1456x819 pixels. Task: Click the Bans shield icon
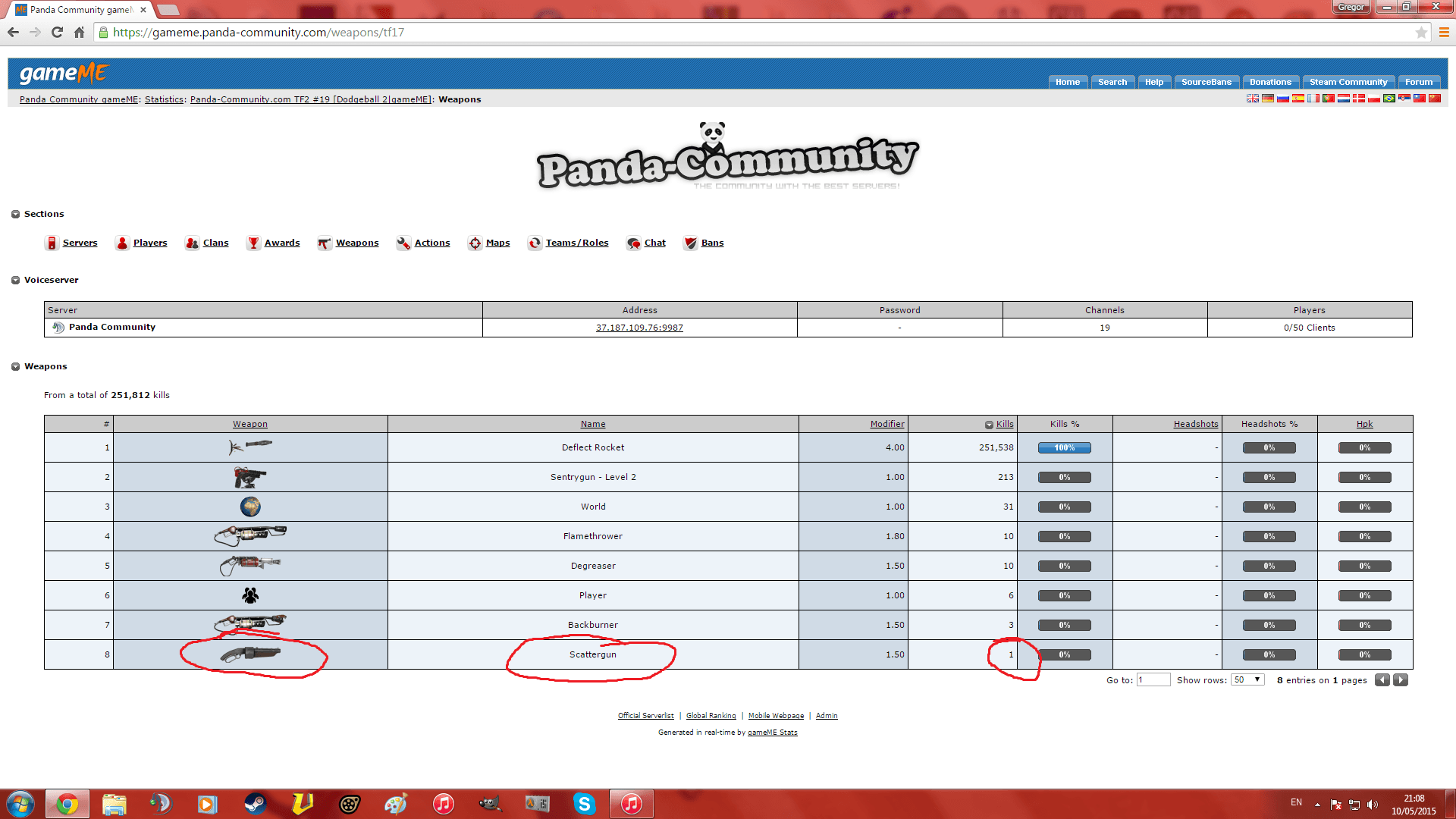pyautogui.click(x=690, y=243)
